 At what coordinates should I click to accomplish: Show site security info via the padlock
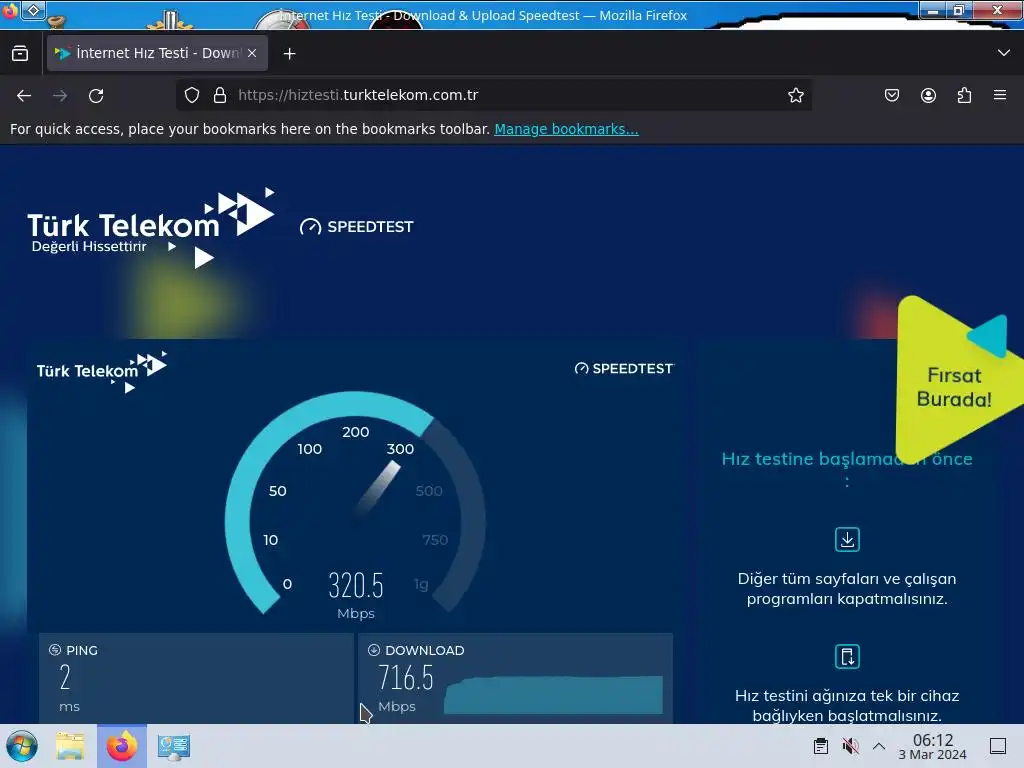pos(220,95)
